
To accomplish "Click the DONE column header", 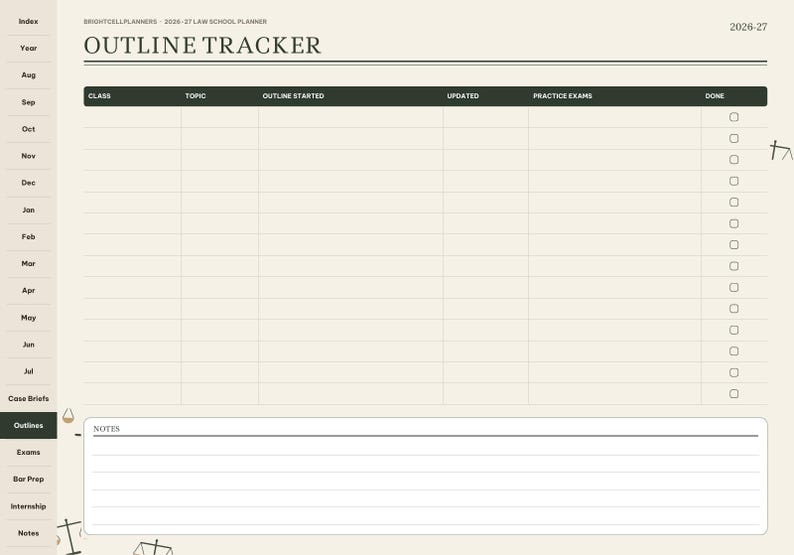I will coord(714,96).
